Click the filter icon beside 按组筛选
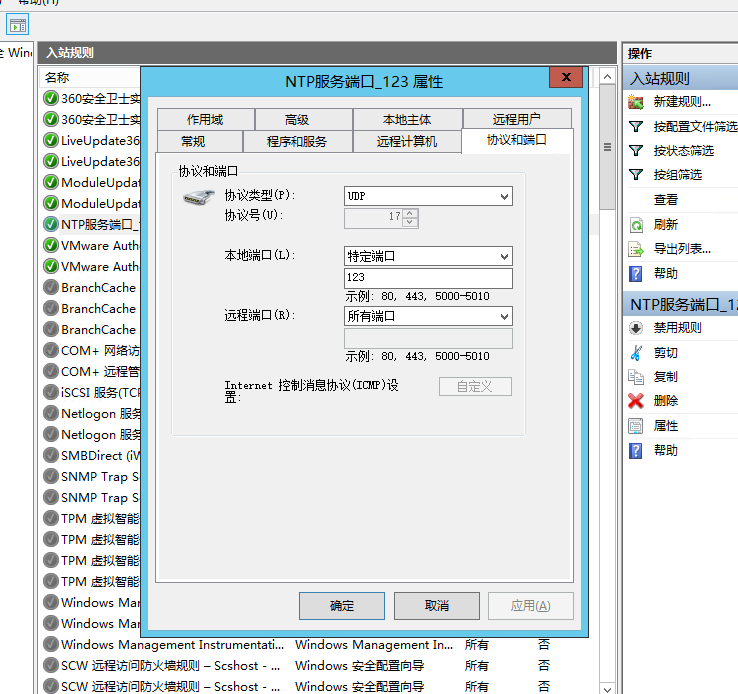The width and height of the screenshot is (738, 694). pyautogui.click(x=636, y=175)
